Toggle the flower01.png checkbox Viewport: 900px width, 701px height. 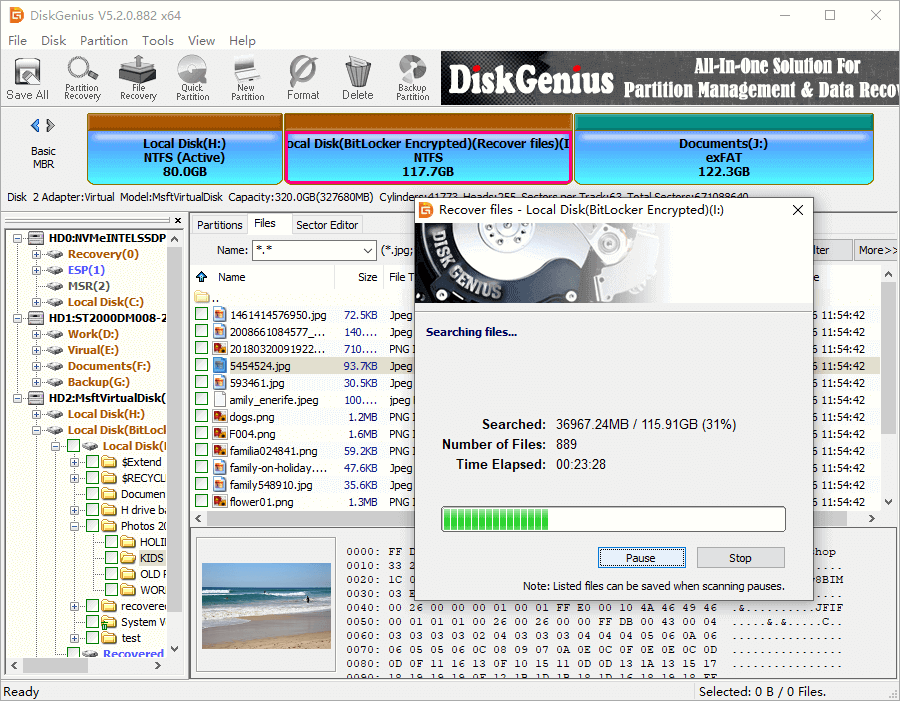pyautogui.click(x=202, y=501)
